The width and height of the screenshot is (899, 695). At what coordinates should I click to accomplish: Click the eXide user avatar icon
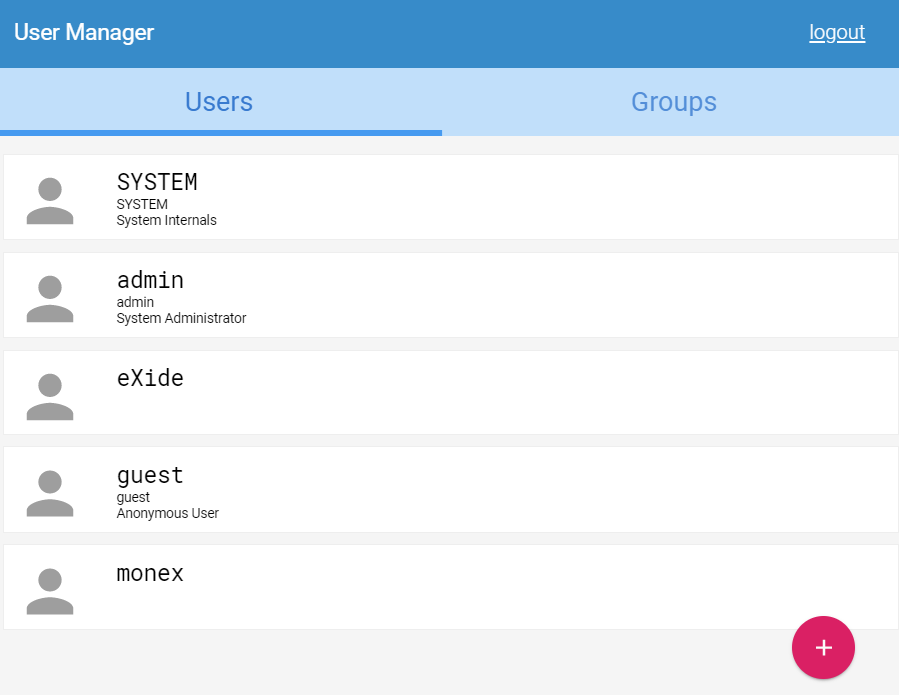tap(50, 396)
